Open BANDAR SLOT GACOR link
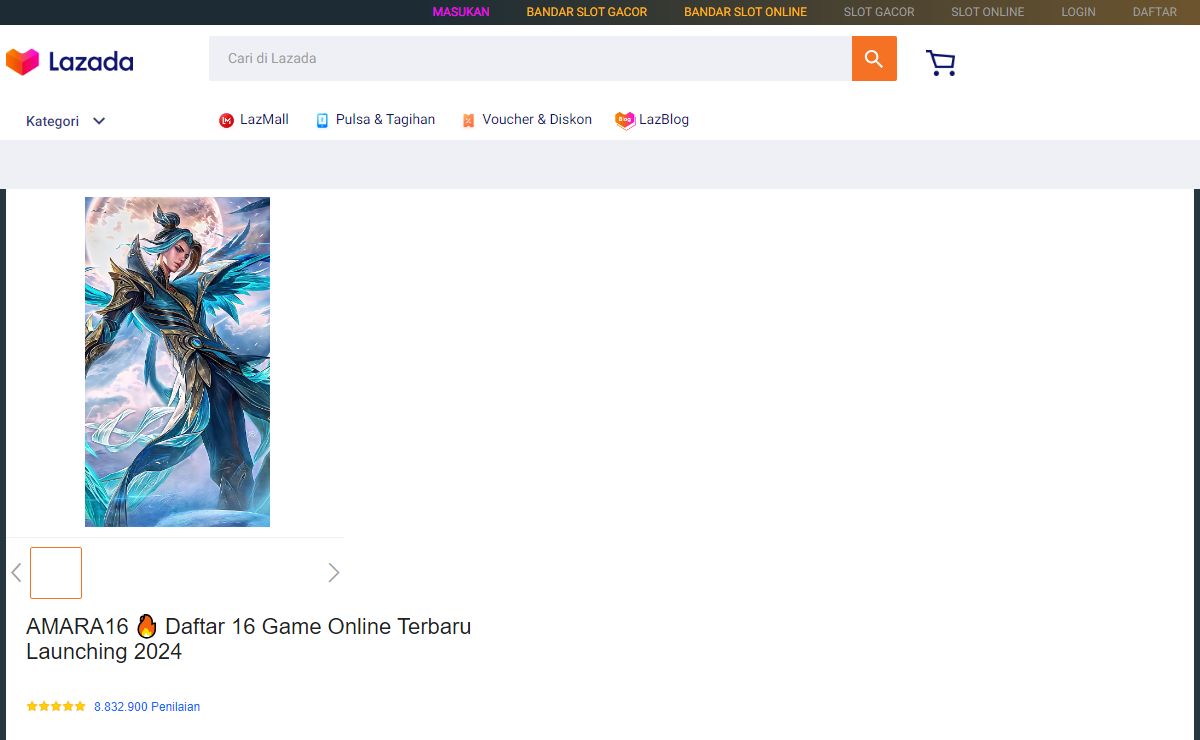This screenshot has width=1200, height=740. click(x=587, y=12)
